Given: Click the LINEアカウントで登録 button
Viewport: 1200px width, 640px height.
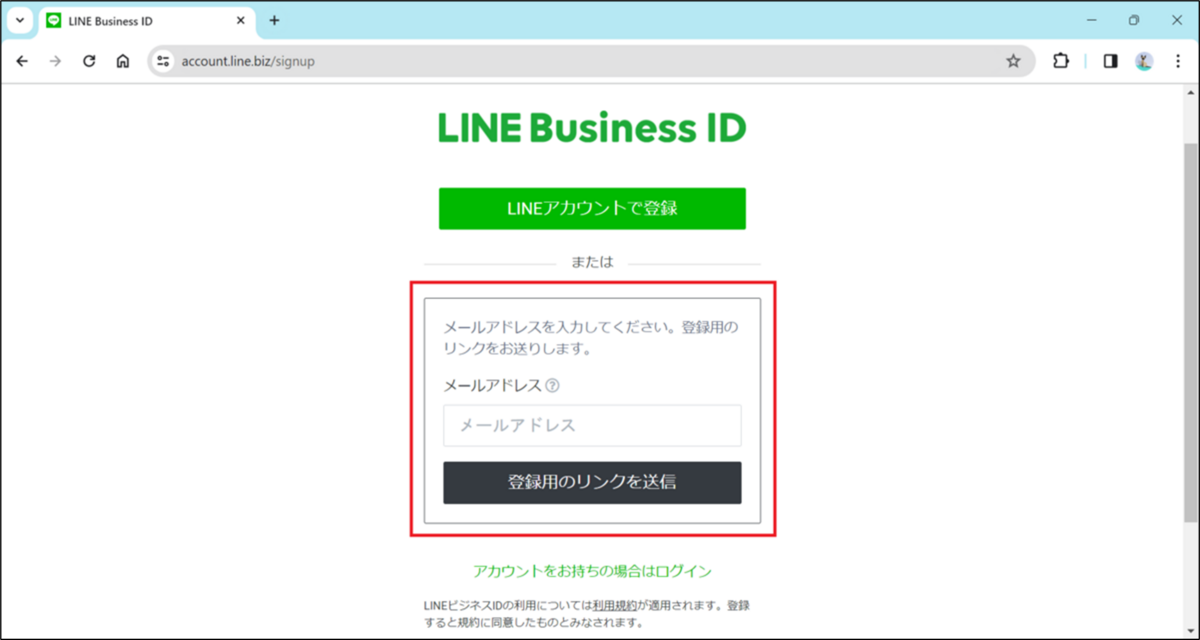Looking at the screenshot, I should point(592,208).
